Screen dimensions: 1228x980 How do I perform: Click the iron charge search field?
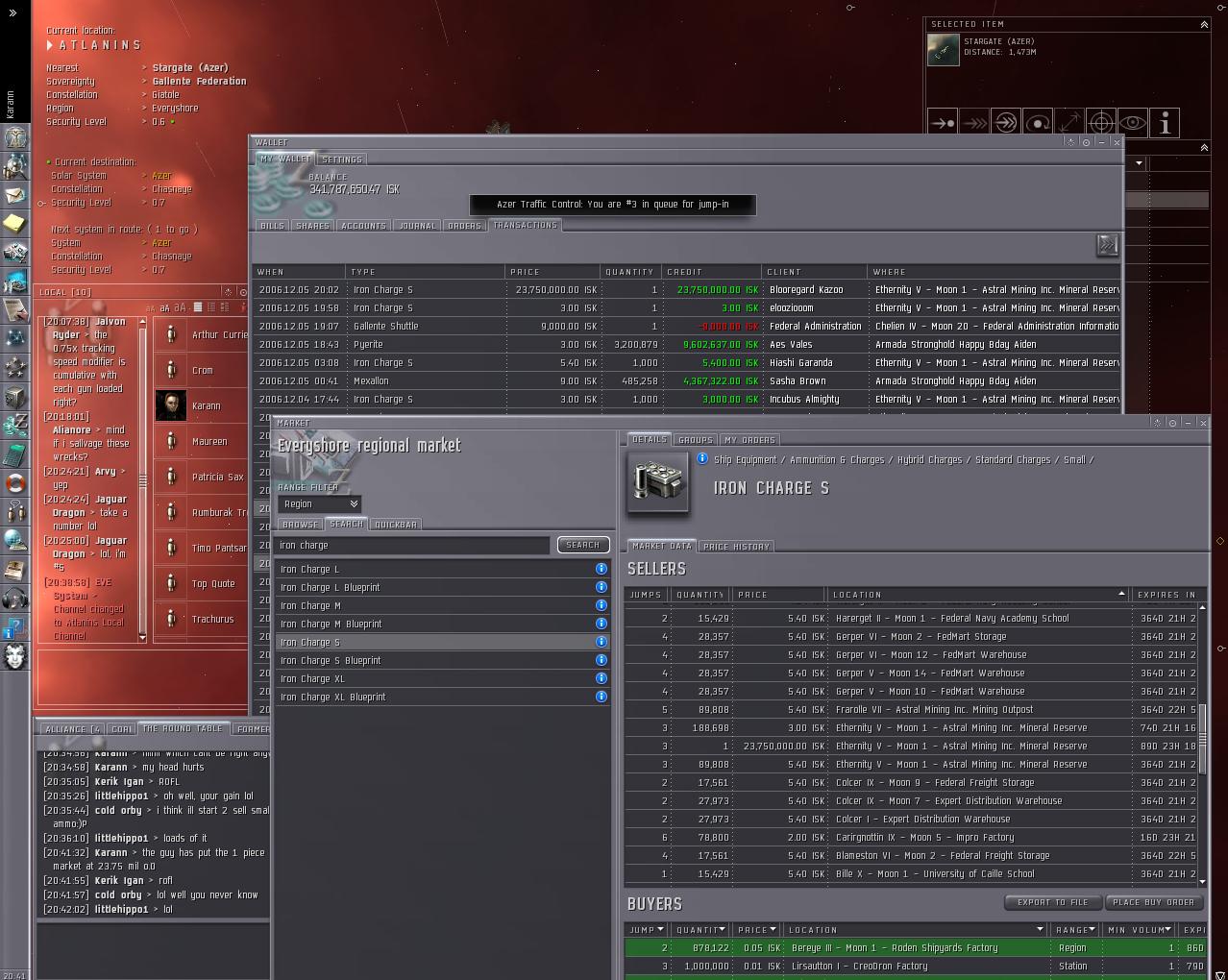pyautogui.click(x=413, y=545)
